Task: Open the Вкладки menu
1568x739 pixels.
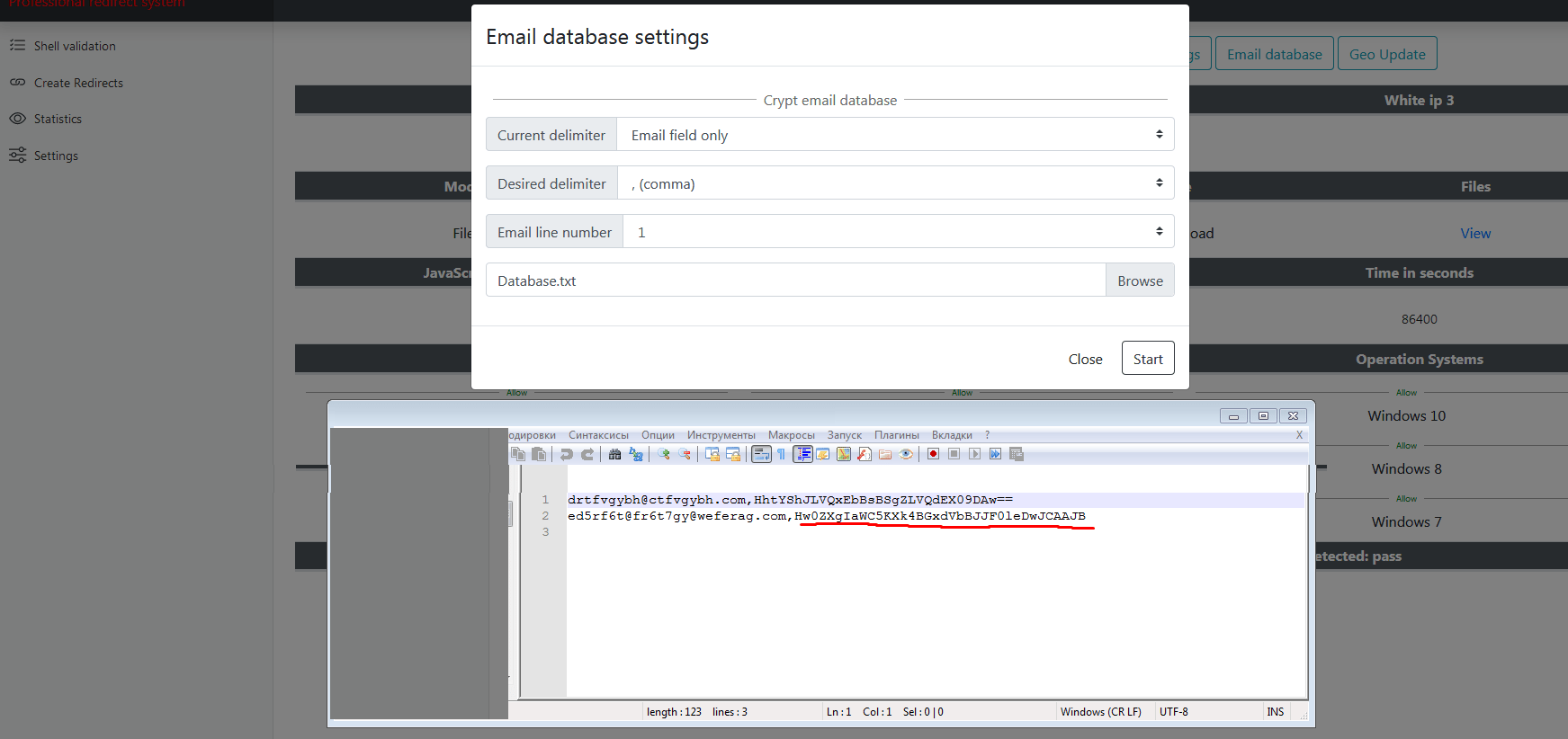Action: [x=952, y=435]
